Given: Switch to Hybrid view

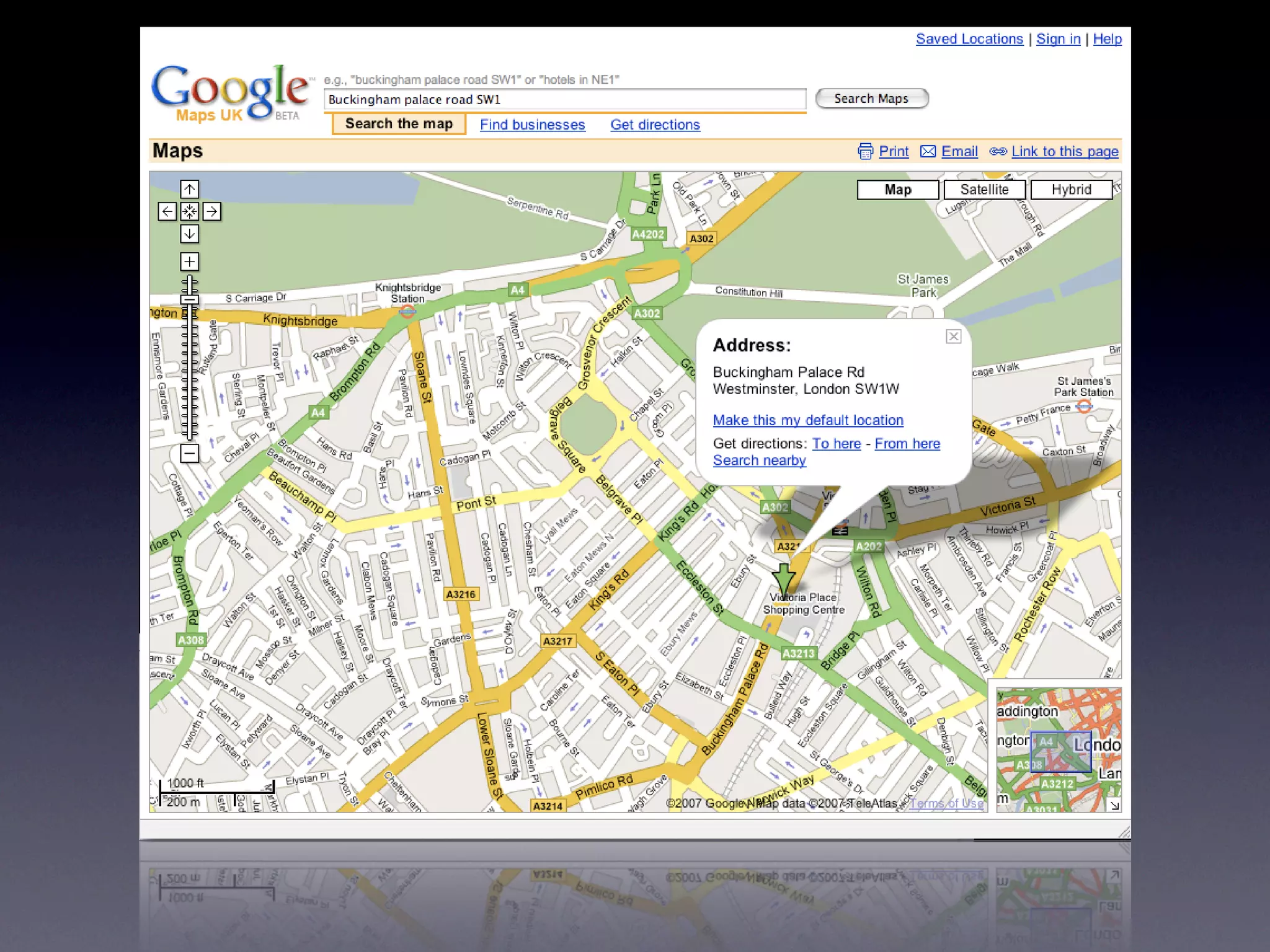Looking at the screenshot, I should click(x=1071, y=190).
